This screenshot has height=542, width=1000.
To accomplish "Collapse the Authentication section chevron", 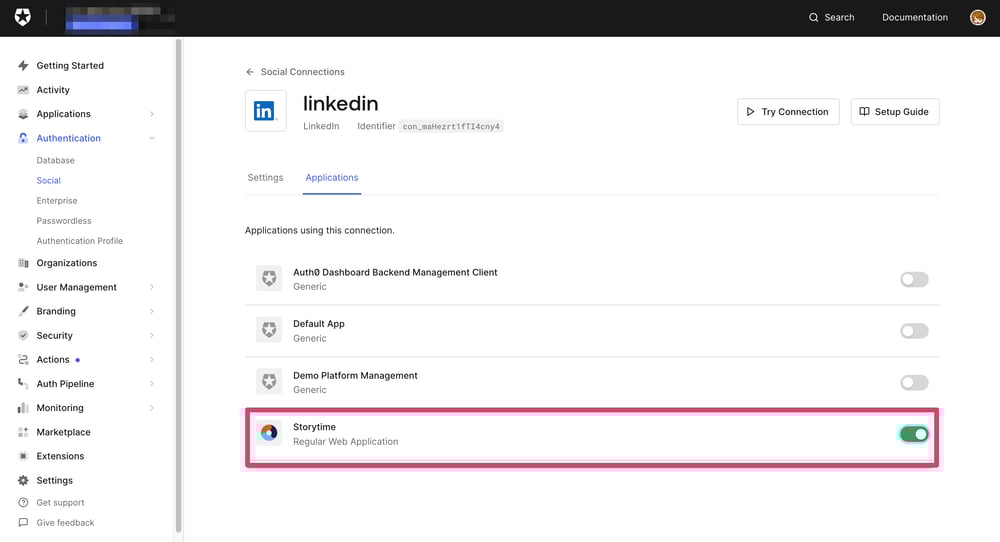I will pos(152,138).
